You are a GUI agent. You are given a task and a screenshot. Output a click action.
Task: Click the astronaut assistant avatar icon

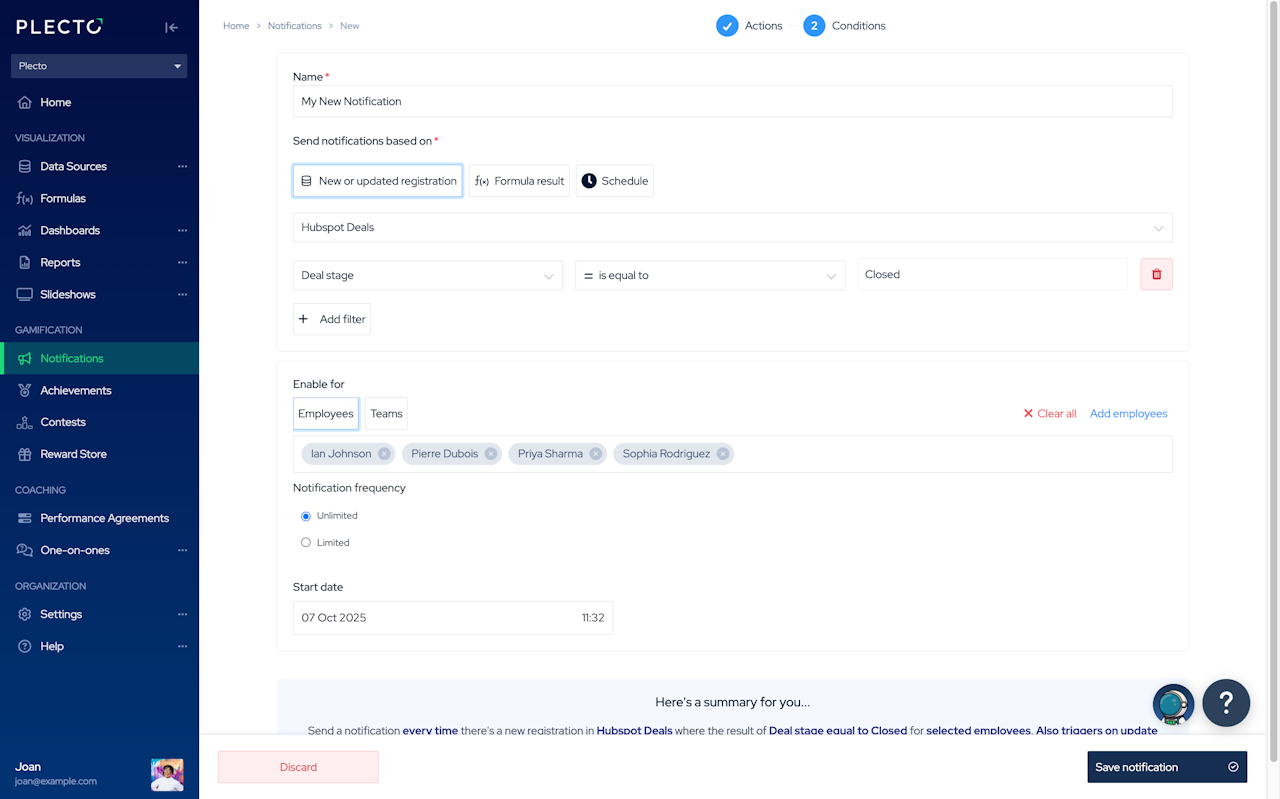coord(1173,705)
